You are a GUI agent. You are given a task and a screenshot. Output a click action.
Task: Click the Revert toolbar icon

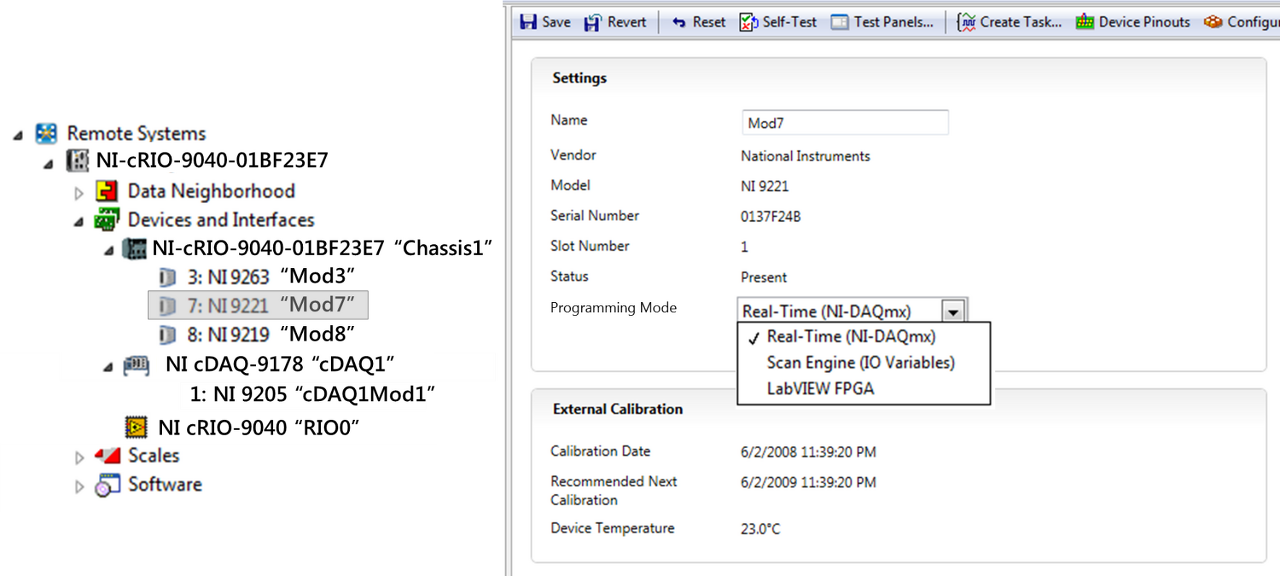click(593, 22)
